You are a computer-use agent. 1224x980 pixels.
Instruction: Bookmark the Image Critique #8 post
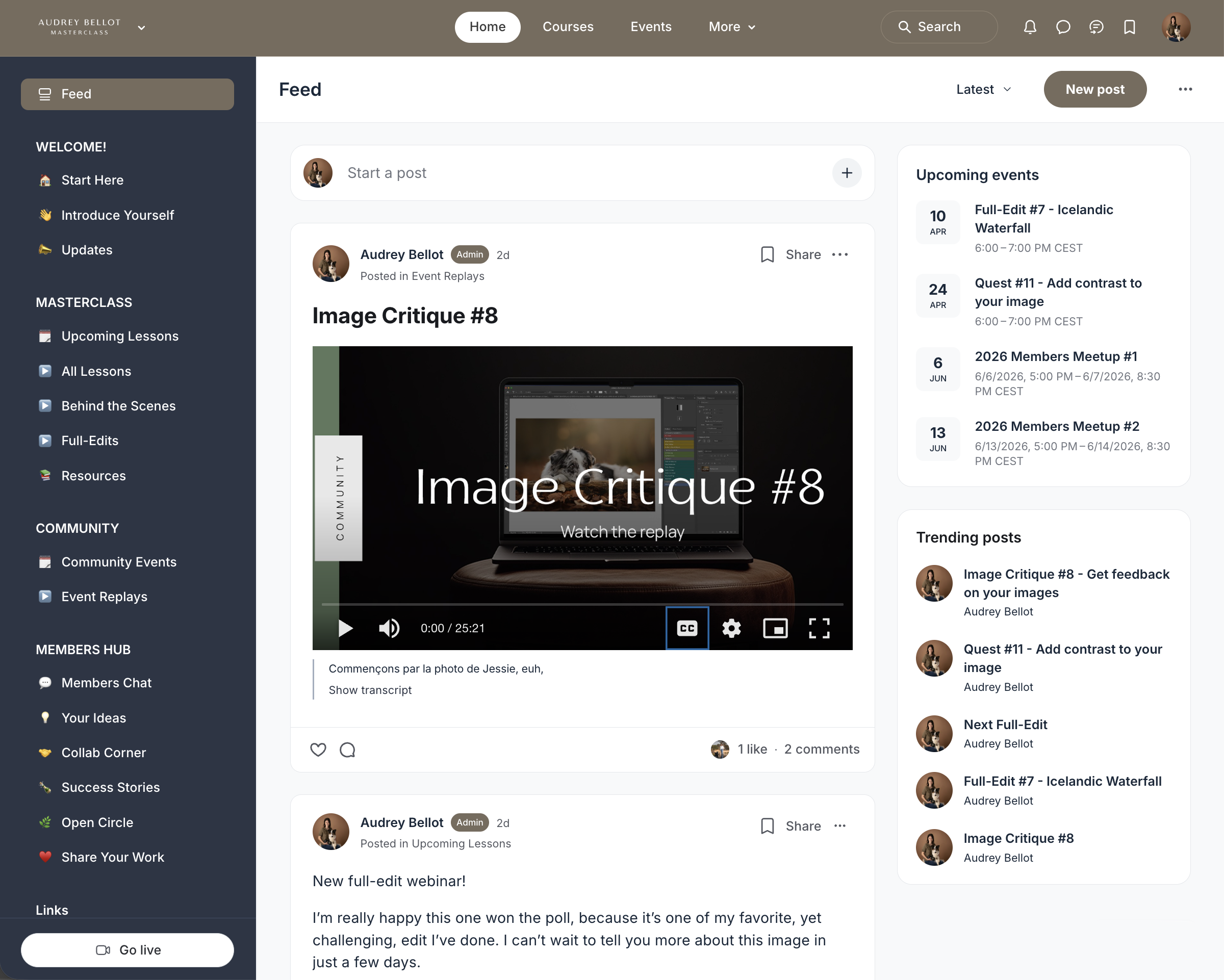(767, 255)
